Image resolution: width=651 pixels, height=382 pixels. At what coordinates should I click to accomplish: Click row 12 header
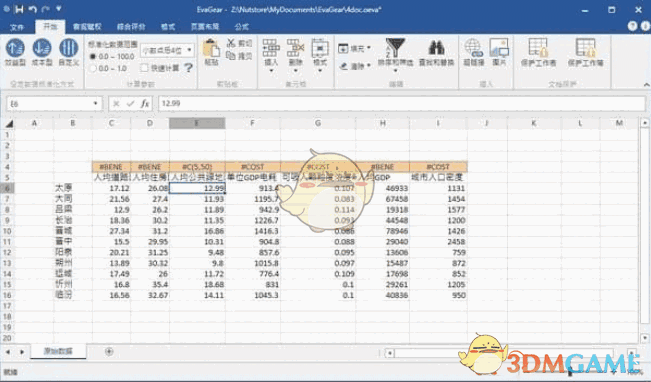(7, 252)
